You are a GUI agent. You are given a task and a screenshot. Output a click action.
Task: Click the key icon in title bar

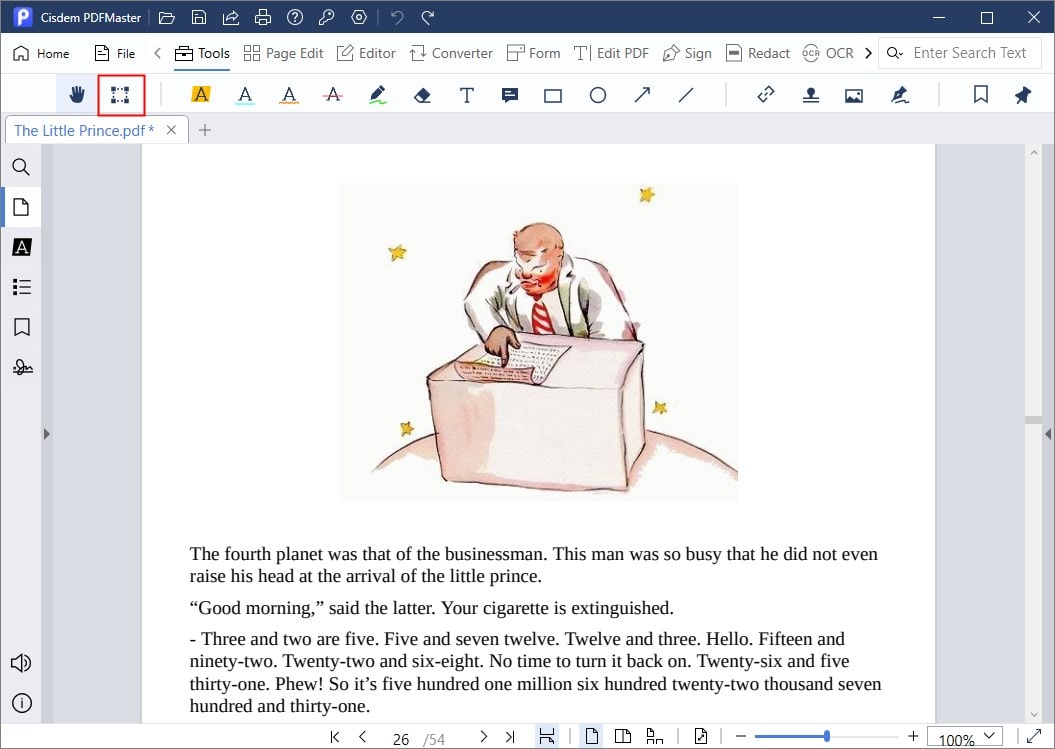point(327,17)
